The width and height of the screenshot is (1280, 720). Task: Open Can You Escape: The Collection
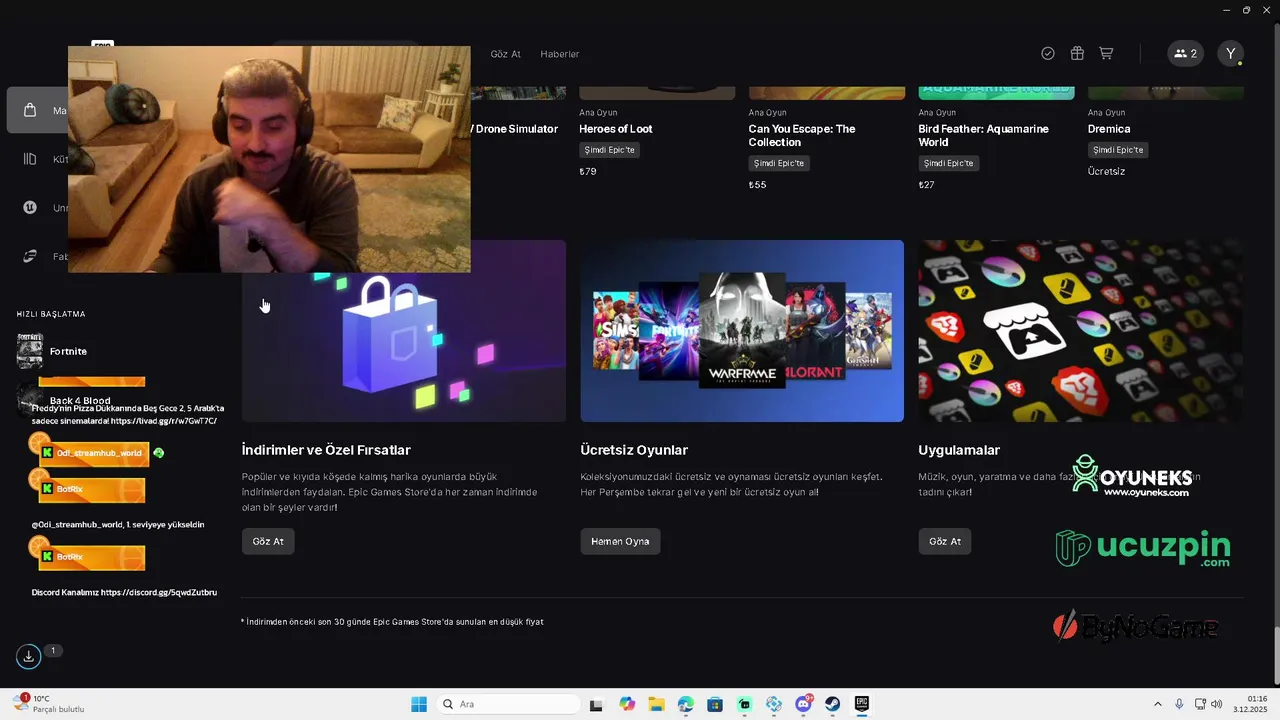pyautogui.click(x=802, y=135)
